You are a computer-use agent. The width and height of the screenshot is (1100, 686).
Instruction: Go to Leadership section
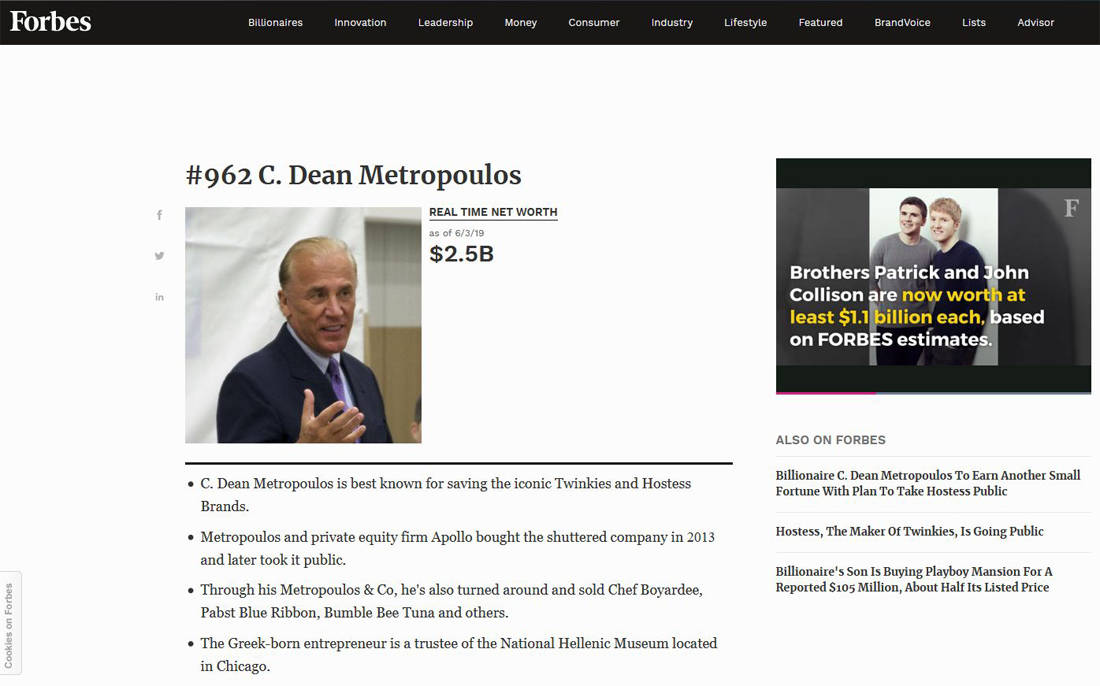click(x=445, y=22)
